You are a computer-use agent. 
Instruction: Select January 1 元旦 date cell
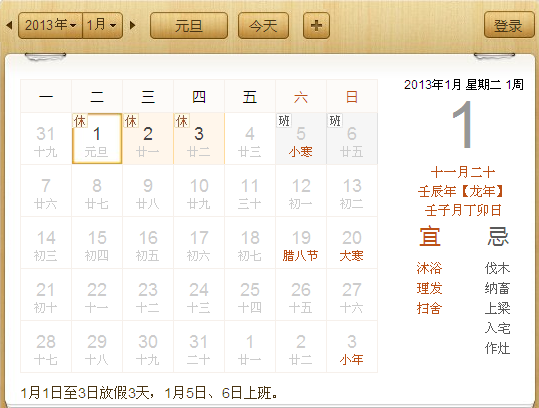click(97, 139)
